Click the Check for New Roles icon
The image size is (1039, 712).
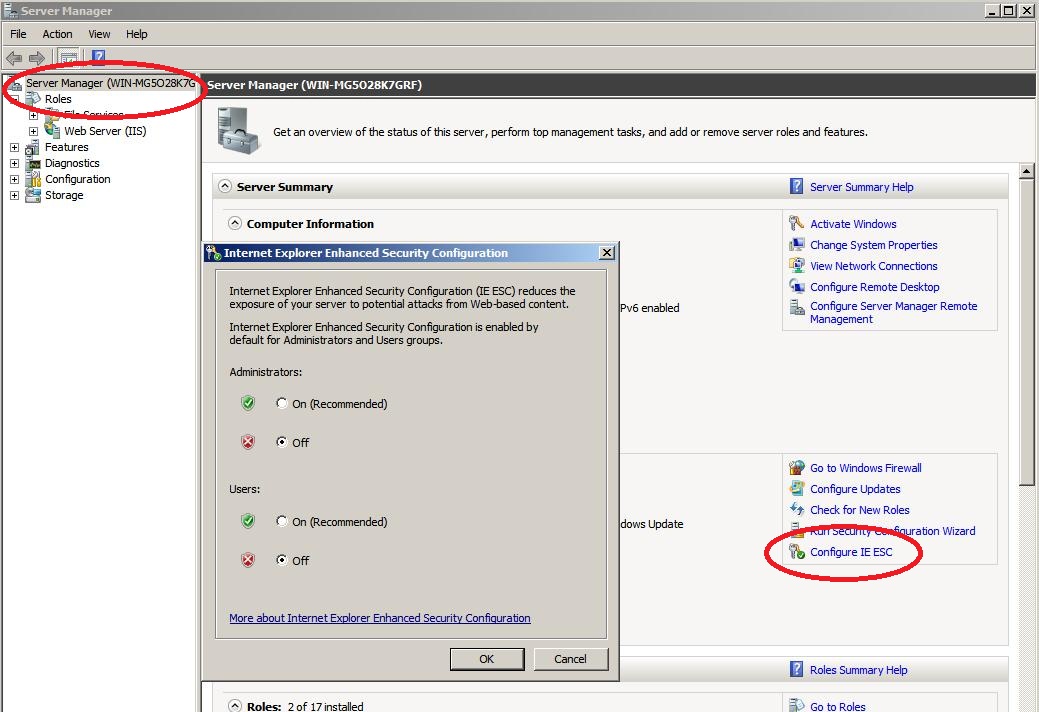pos(796,509)
